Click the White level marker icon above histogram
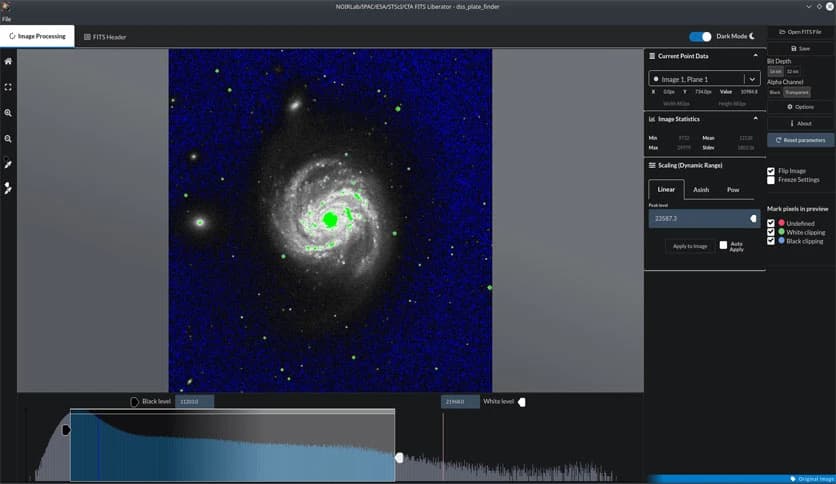 coord(521,402)
